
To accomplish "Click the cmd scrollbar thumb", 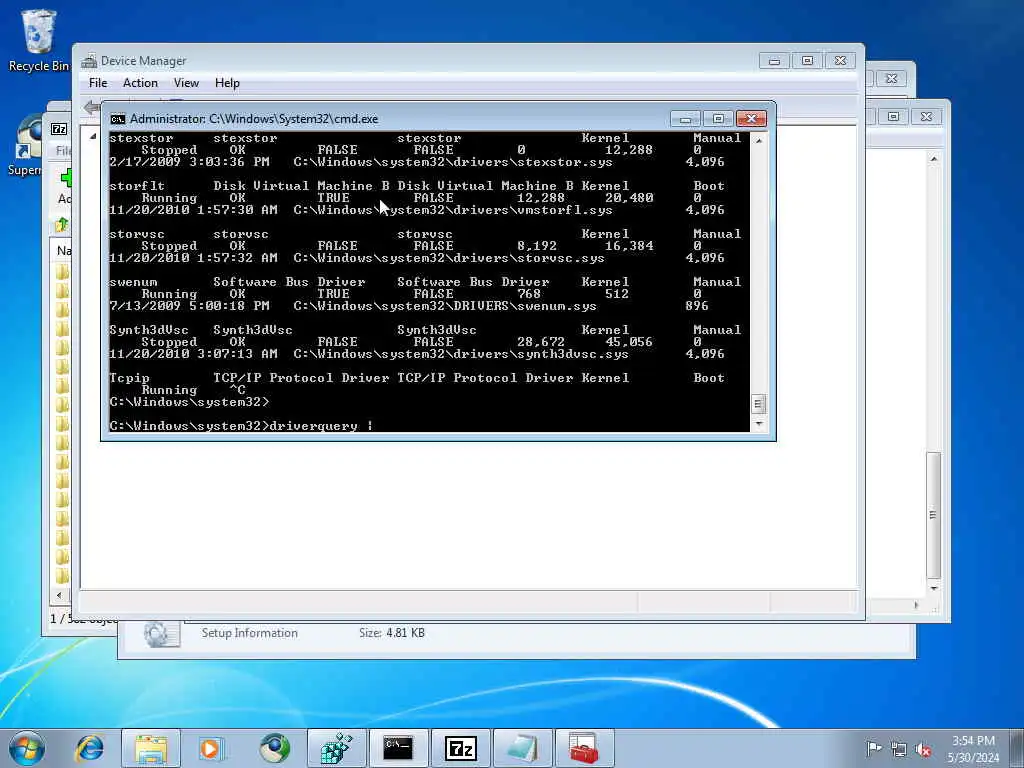I will (x=758, y=404).
